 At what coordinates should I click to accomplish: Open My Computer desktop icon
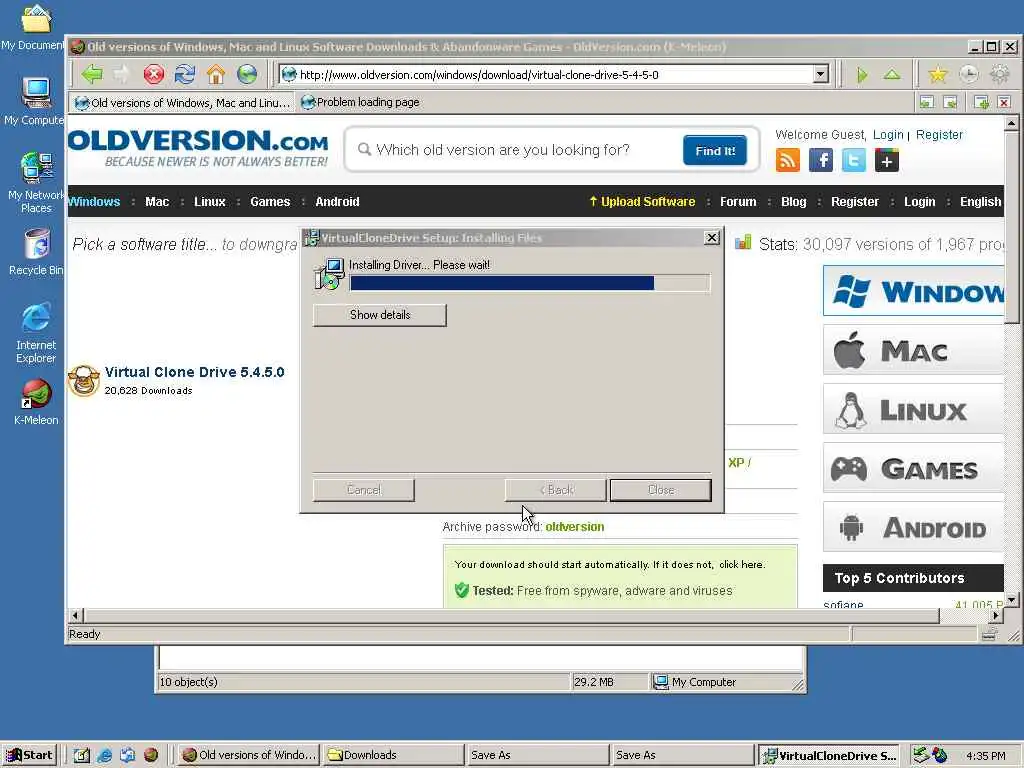(35, 101)
